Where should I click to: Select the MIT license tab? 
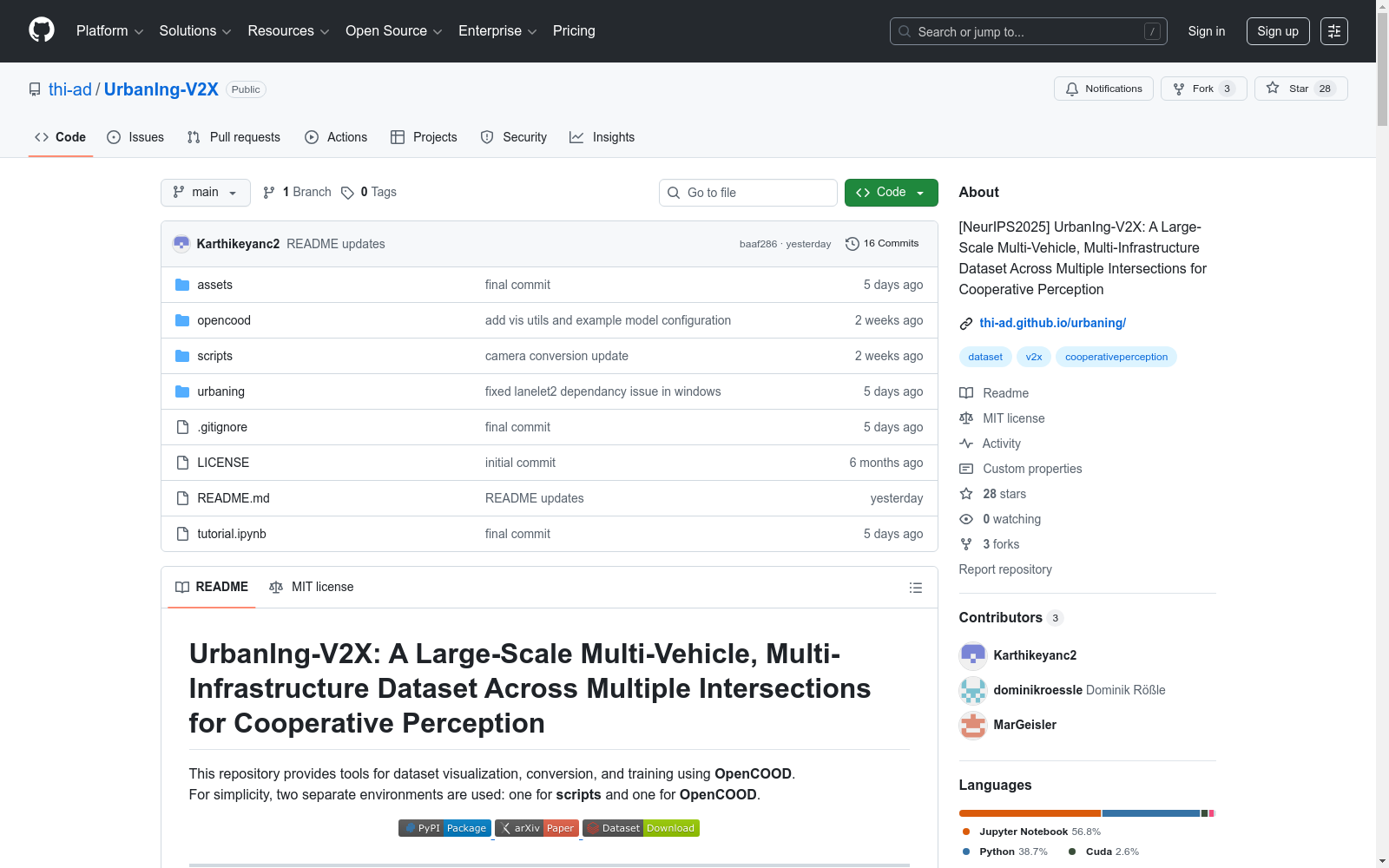coord(312,588)
